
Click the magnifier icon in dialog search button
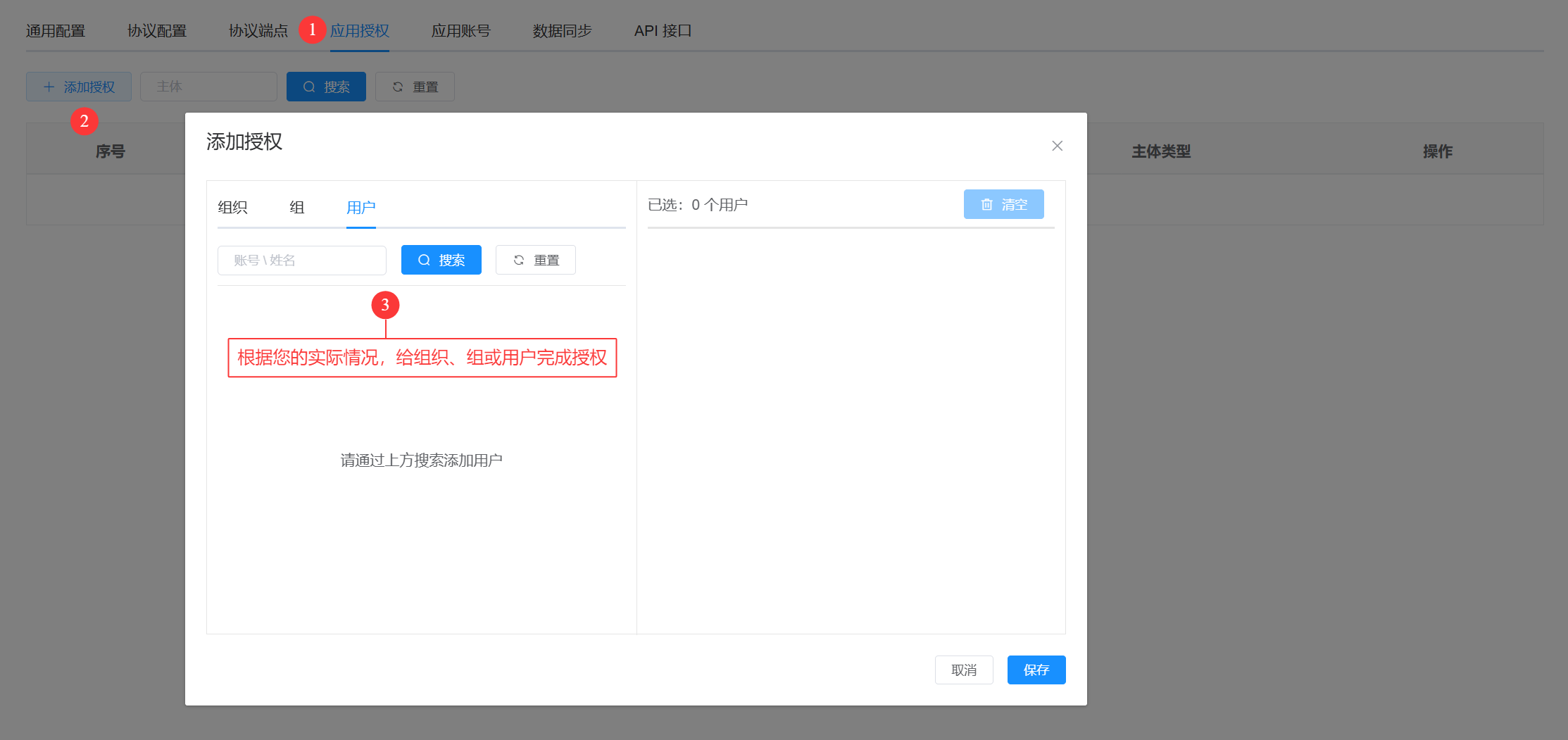[424, 261]
